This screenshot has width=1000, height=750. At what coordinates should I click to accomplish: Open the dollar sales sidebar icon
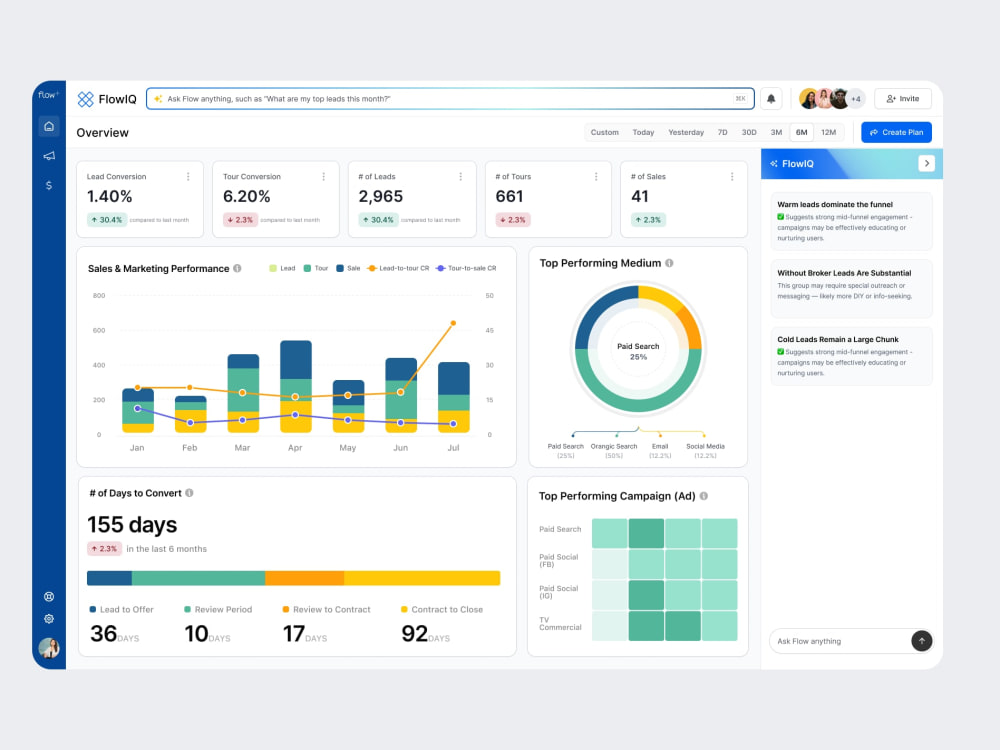click(49, 186)
